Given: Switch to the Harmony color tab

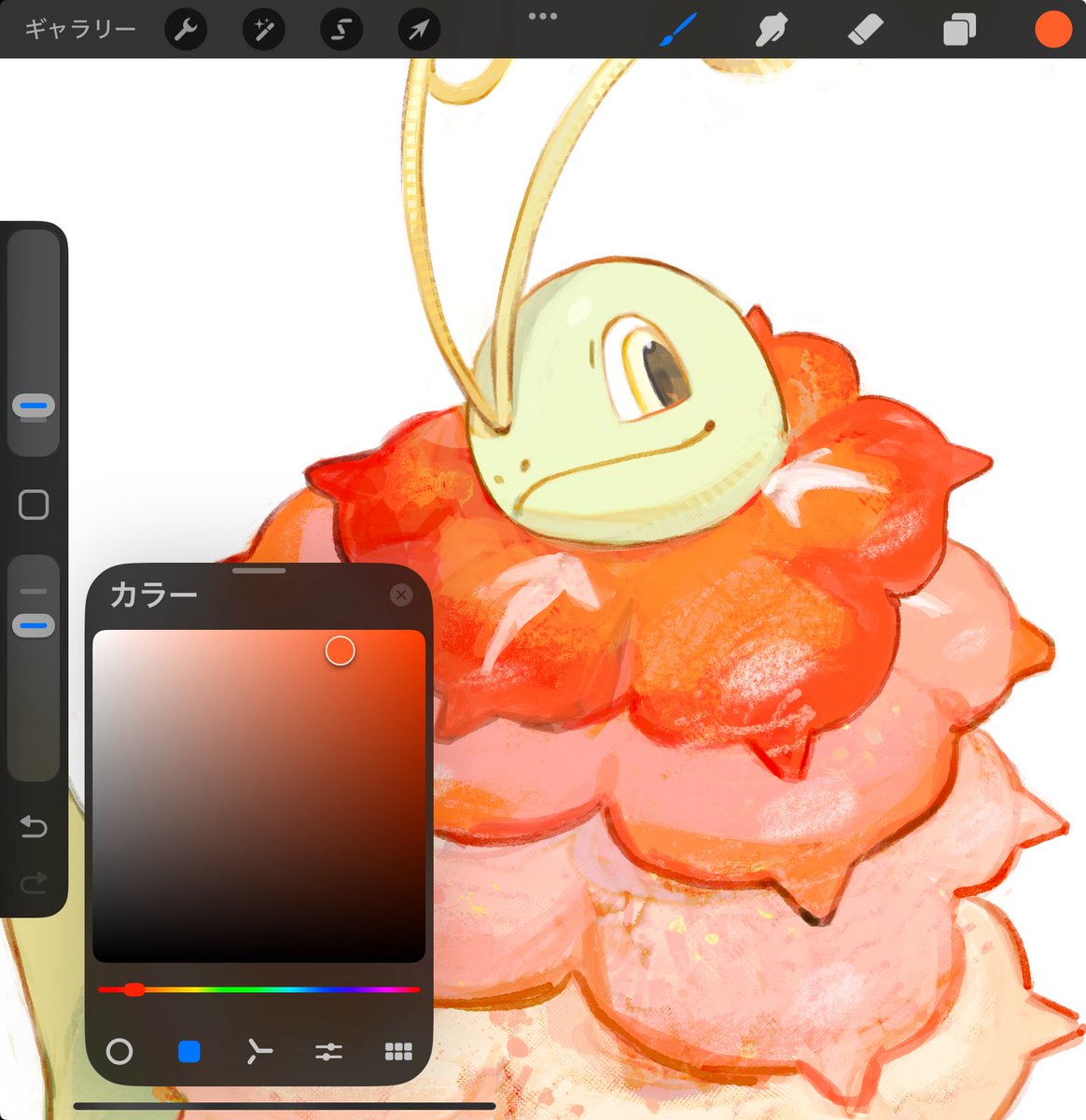Looking at the screenshot, I should click(258, 1052).
